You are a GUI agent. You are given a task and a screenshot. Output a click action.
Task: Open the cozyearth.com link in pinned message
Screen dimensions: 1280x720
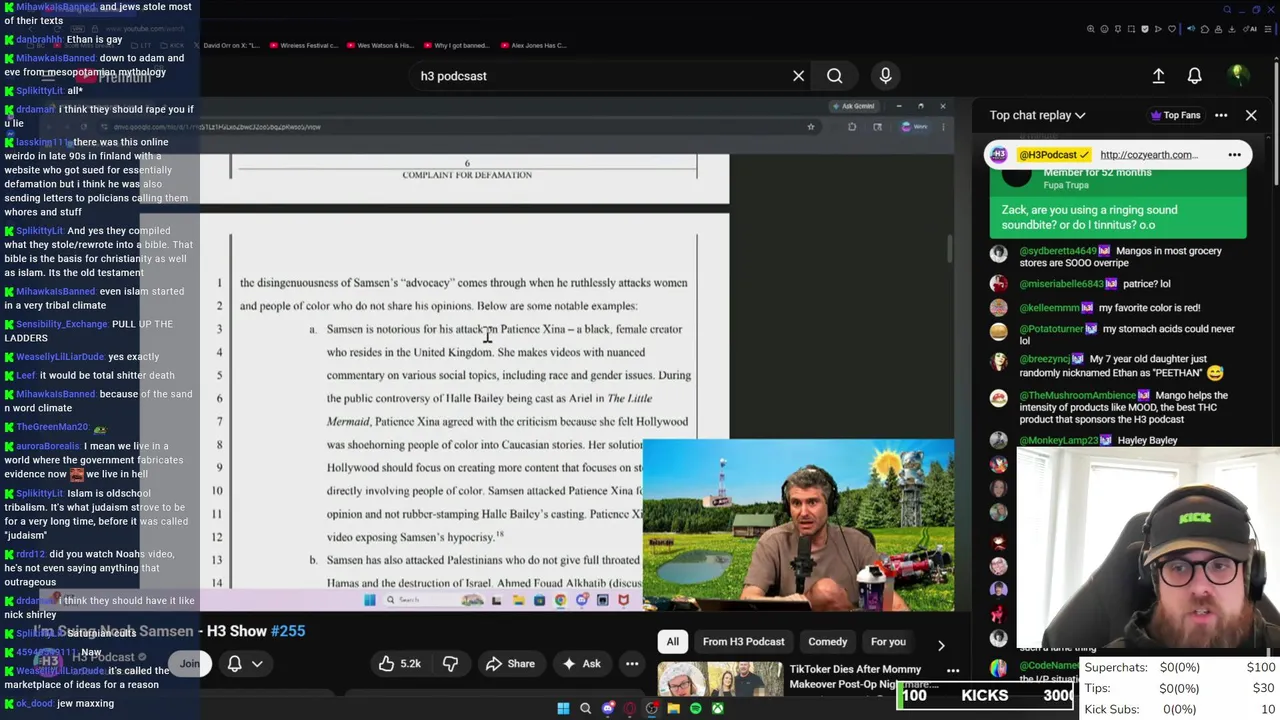[1148, 155]
